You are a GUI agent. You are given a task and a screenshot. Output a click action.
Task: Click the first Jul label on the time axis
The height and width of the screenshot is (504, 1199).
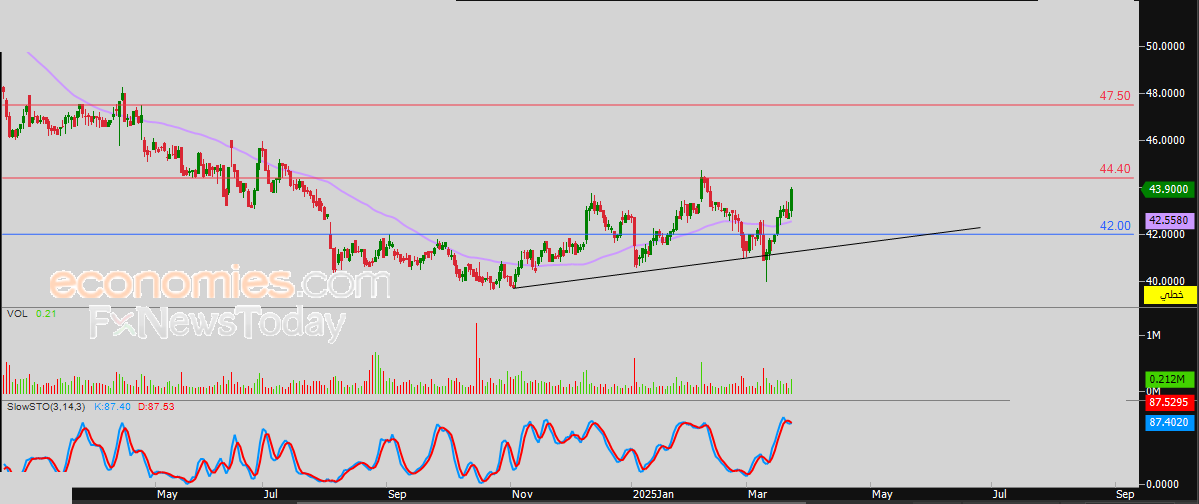click(x=271, y=495)
